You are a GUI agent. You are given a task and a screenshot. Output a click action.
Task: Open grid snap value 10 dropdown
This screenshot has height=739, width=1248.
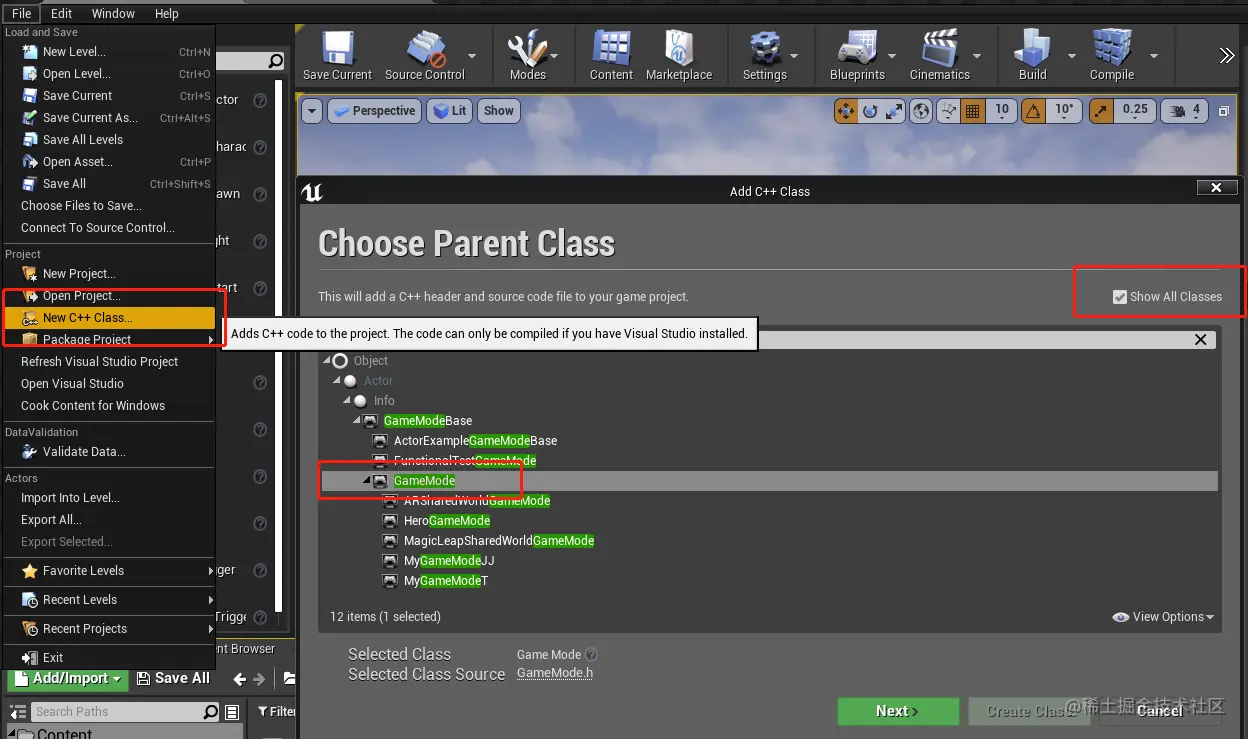[x=1002, y=110]
